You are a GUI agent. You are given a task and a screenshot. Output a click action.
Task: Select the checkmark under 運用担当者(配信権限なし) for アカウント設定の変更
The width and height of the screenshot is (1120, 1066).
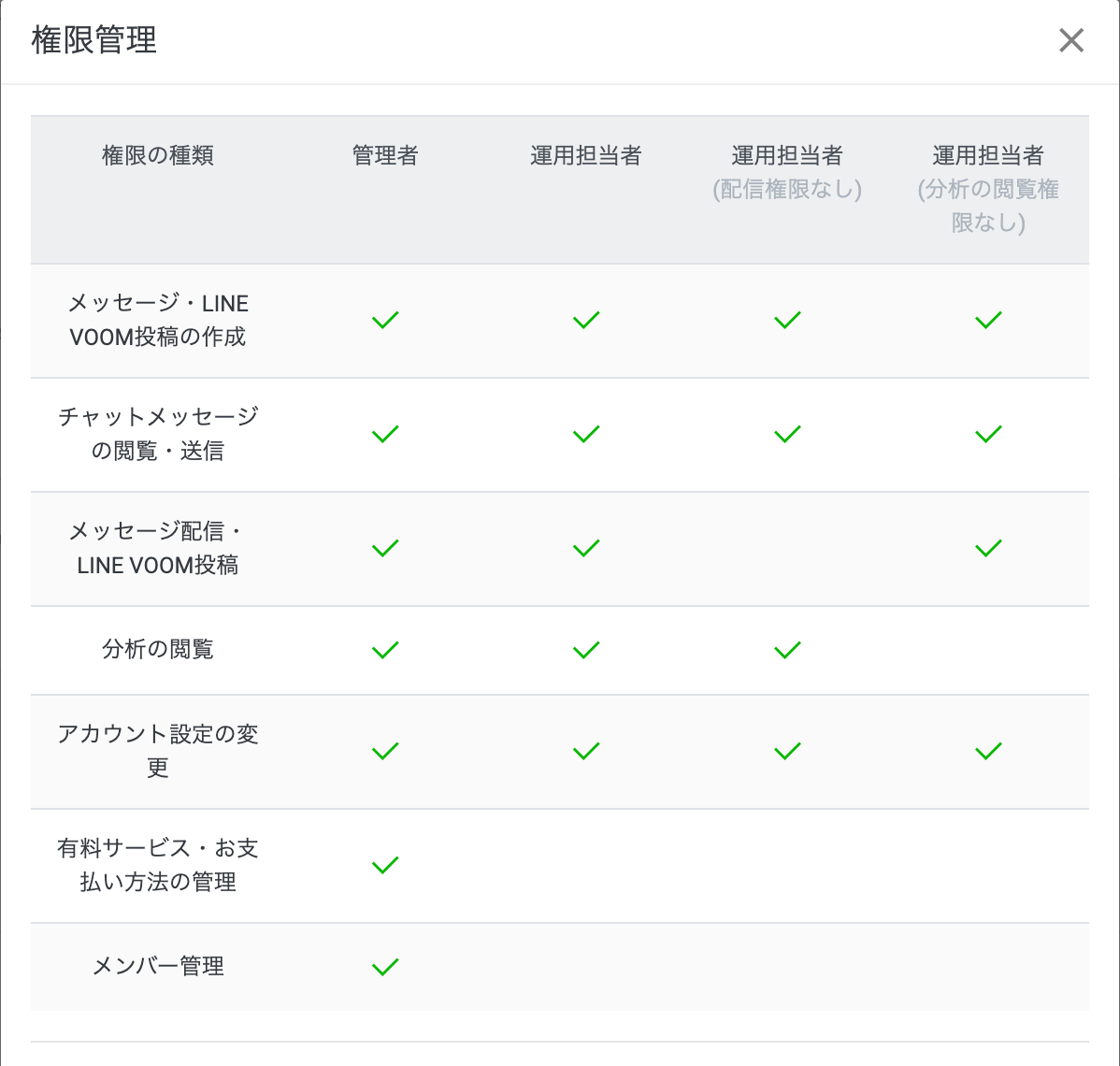[x=786, y=750]
